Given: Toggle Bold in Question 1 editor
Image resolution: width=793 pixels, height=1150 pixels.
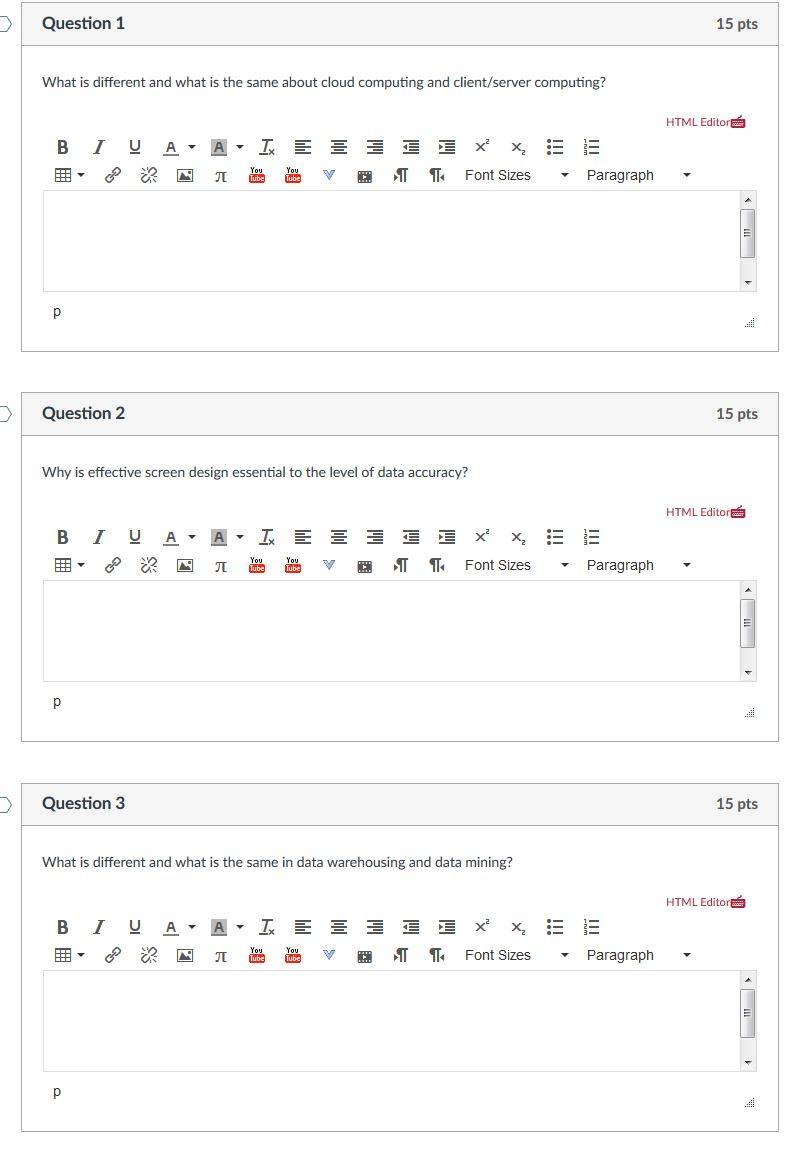Looking at the screenshot, I should [62, 147].
